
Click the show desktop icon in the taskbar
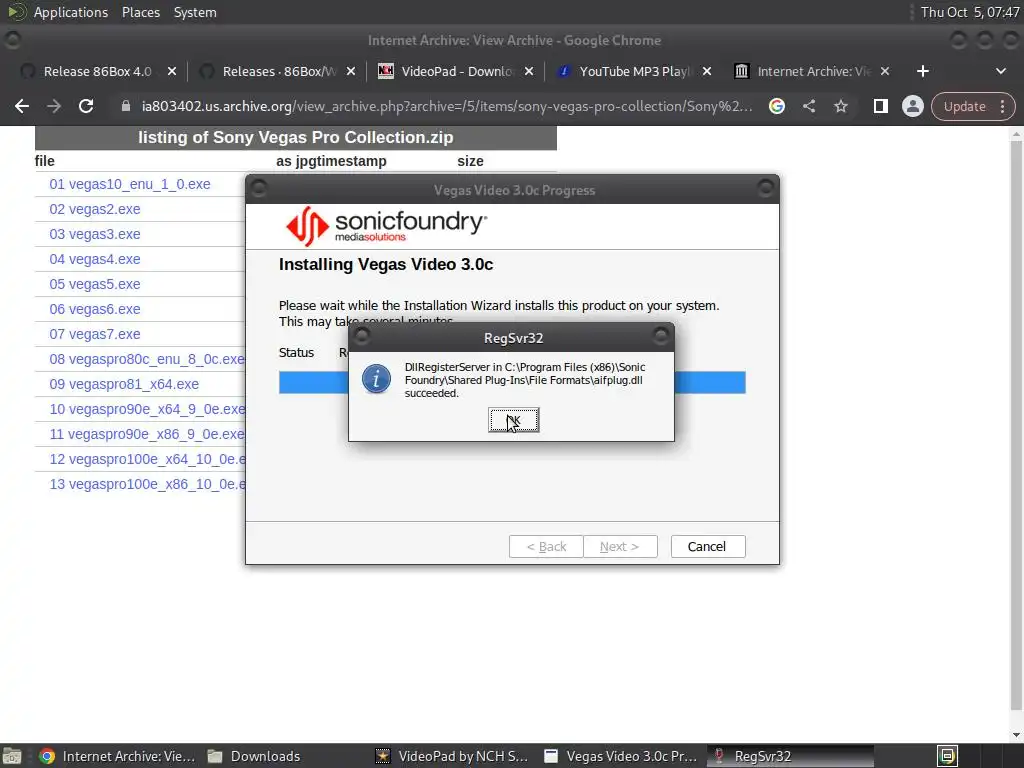click(12, 756)
